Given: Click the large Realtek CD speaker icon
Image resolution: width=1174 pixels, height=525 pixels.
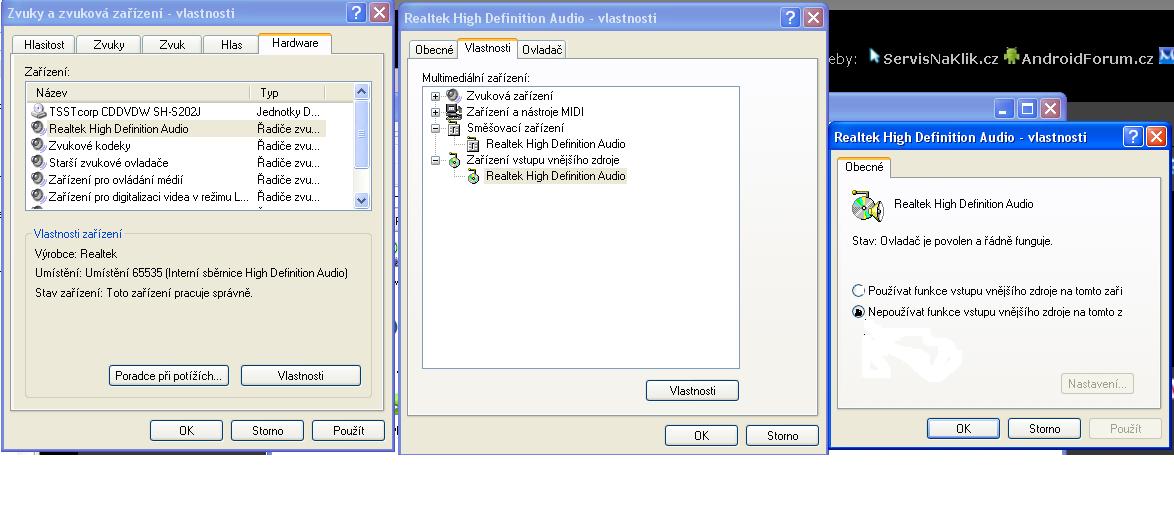Looking at the screenshot, I should 868,206.
